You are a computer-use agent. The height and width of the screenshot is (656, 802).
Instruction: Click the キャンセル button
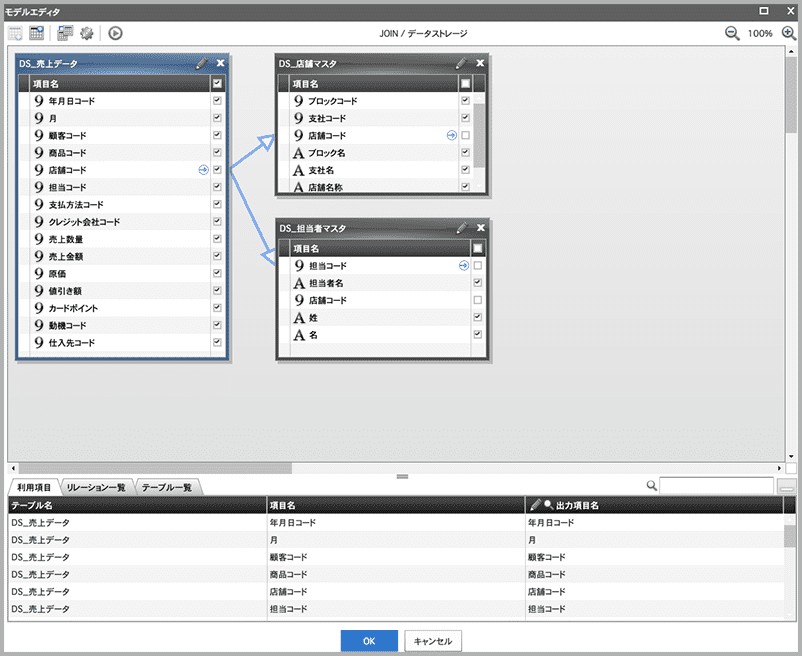[433, 640]
